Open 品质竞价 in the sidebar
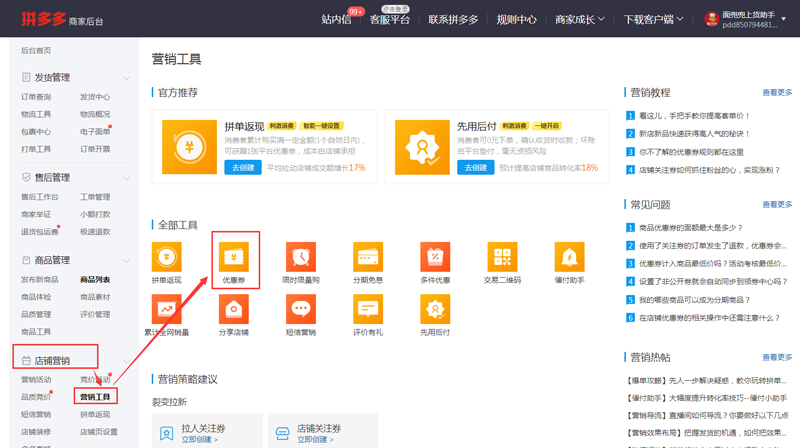Screen dimensions: 800x448 click(x=36, y=397)
